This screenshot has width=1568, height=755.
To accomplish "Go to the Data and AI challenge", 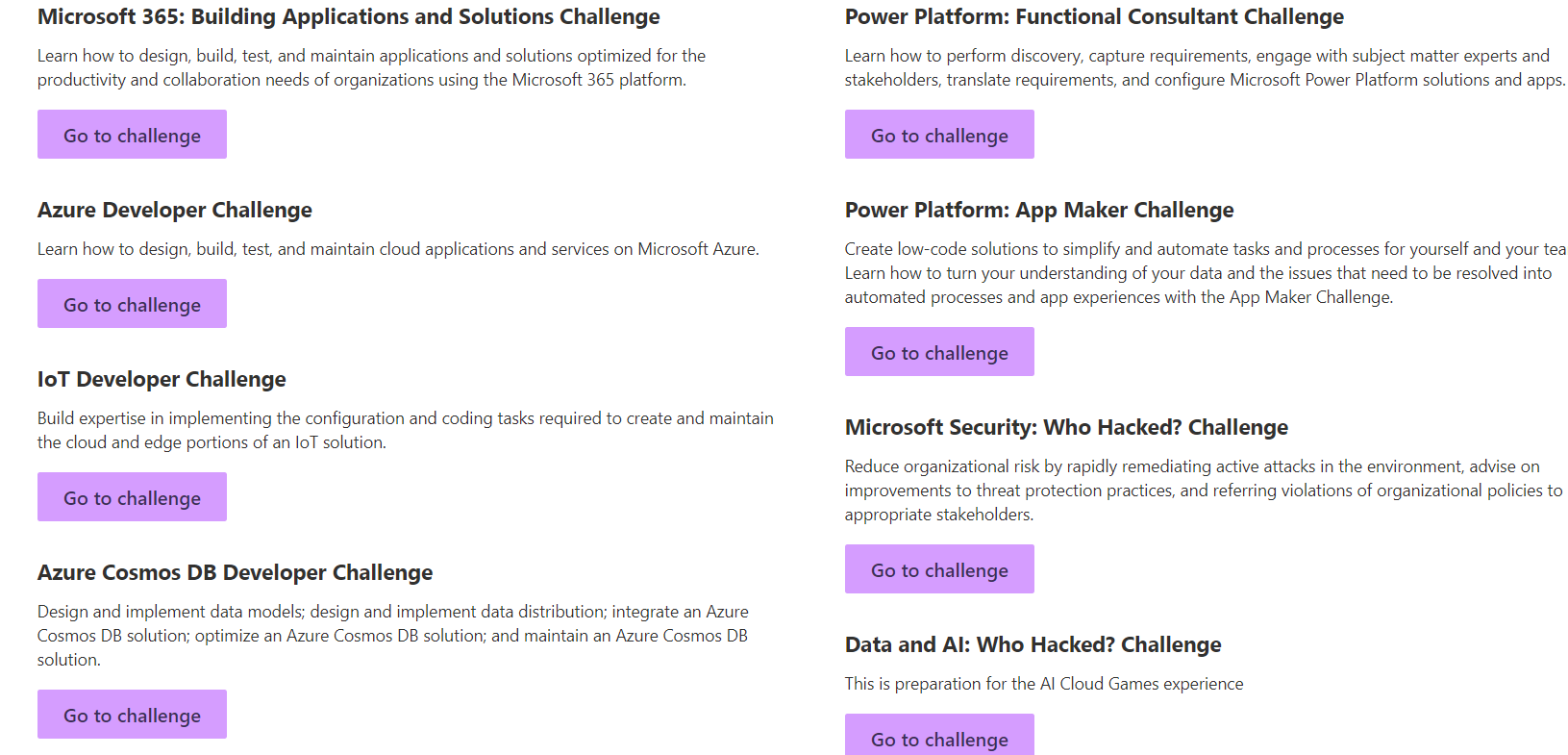I will coord(939,736).
